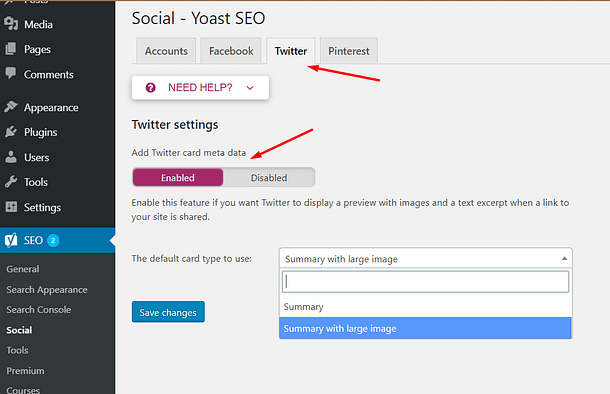The image size is (610, 394).
Task: Click the Media icon in the sidebar
Action: (11, 24)
